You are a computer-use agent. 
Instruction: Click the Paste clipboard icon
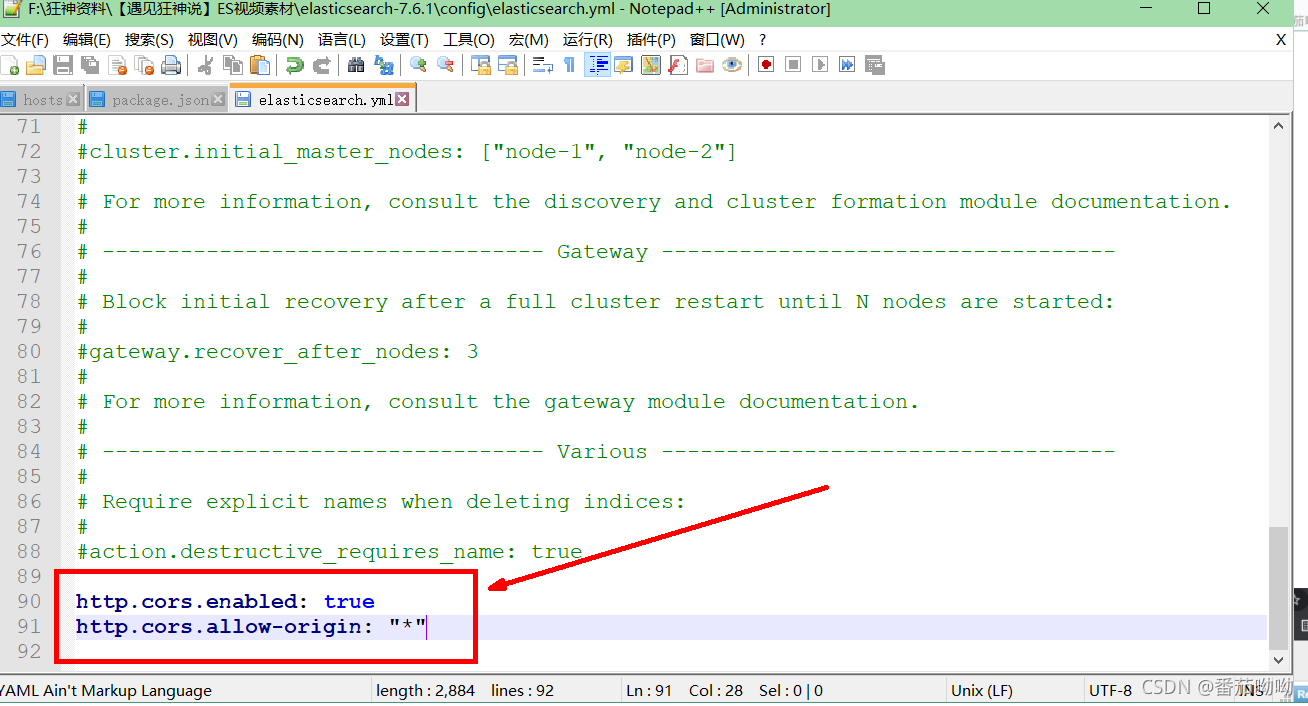pos(260,66)
